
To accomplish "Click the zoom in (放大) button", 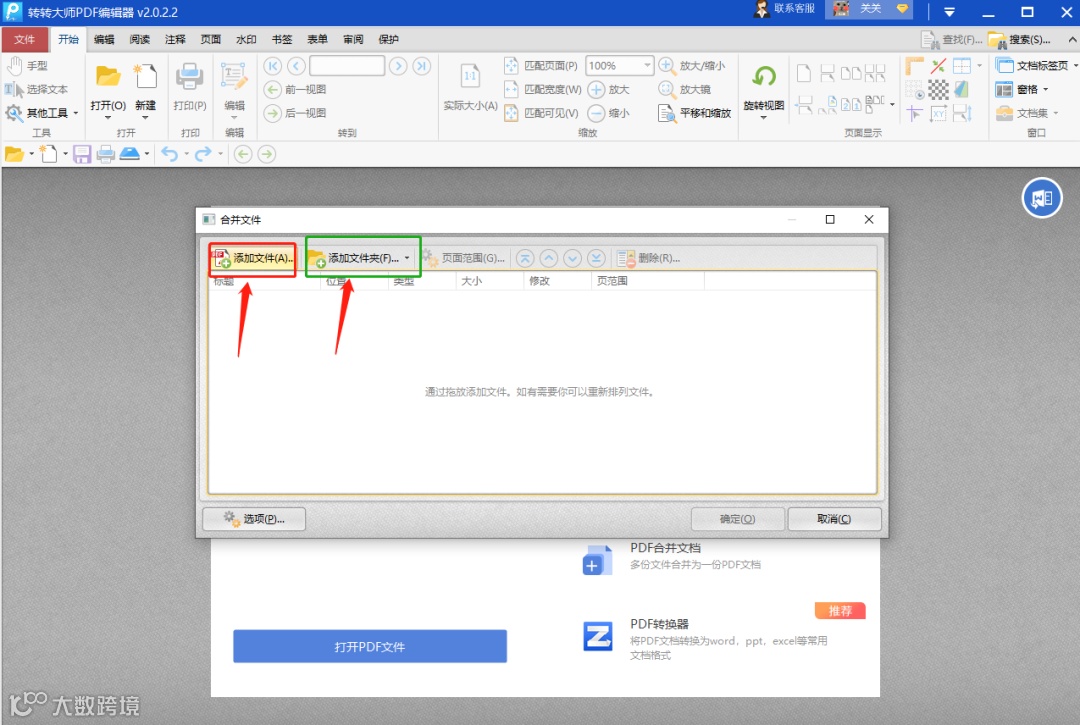I will [x=609, y=90].
